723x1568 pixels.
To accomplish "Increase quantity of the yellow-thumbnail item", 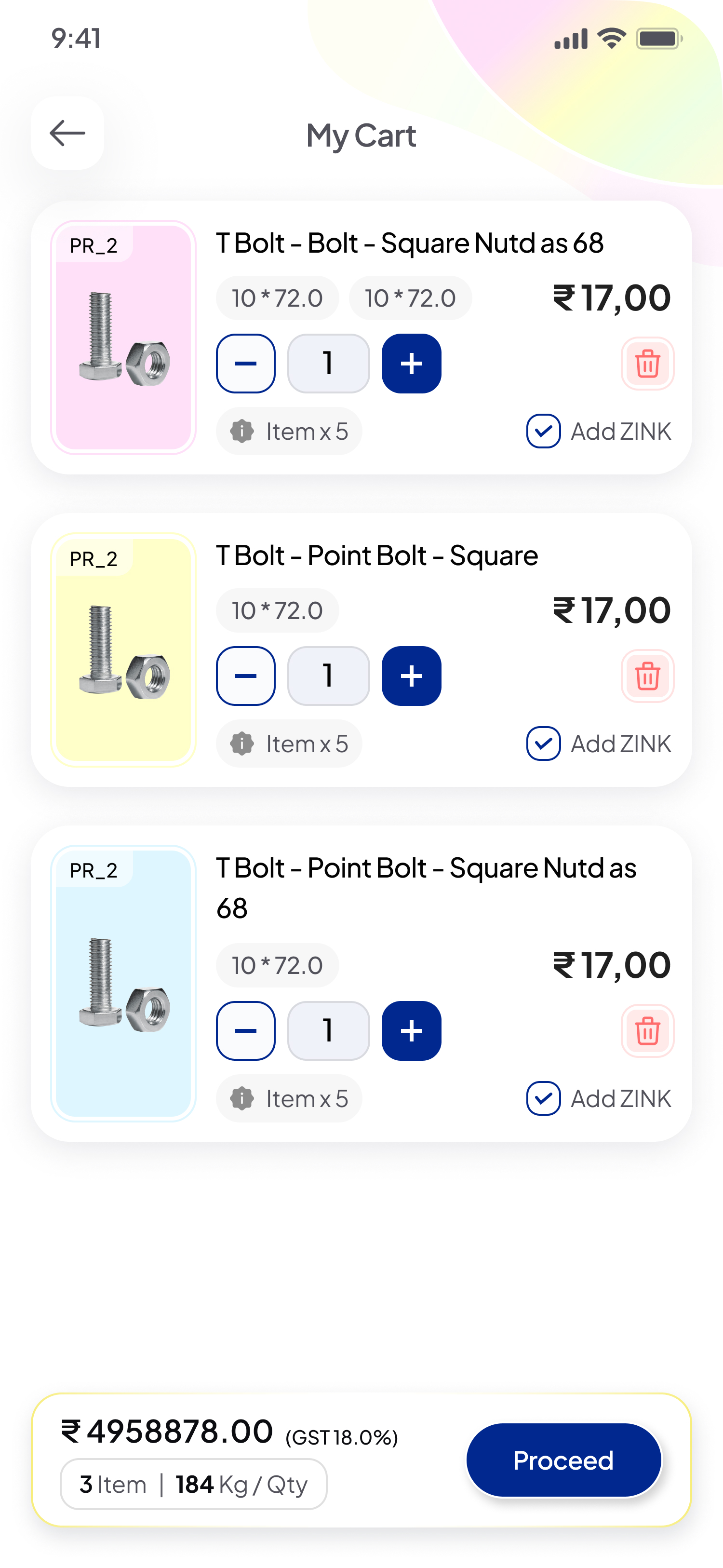I will [411, 676].
